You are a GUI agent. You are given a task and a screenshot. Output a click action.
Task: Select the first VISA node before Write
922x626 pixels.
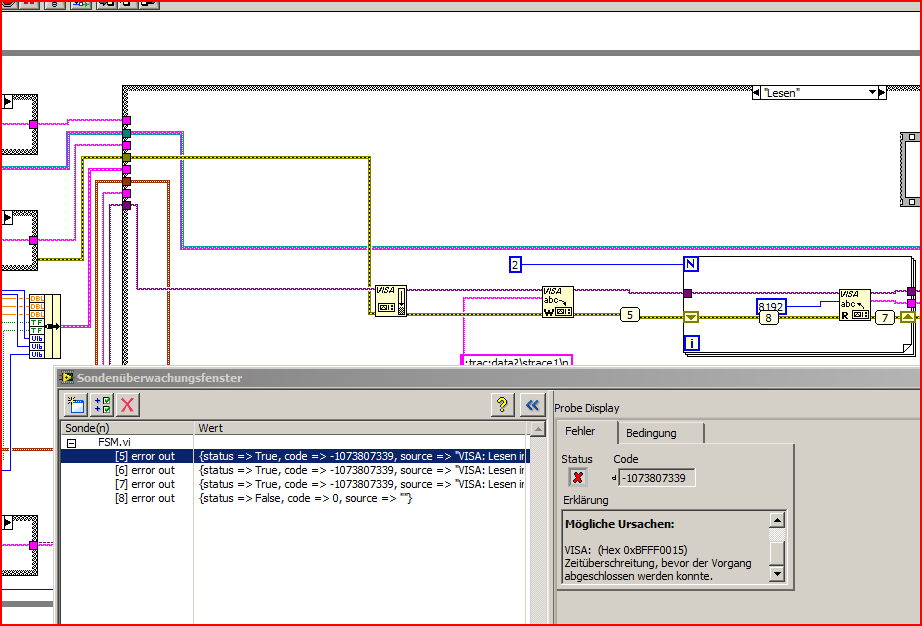(390, 301)
